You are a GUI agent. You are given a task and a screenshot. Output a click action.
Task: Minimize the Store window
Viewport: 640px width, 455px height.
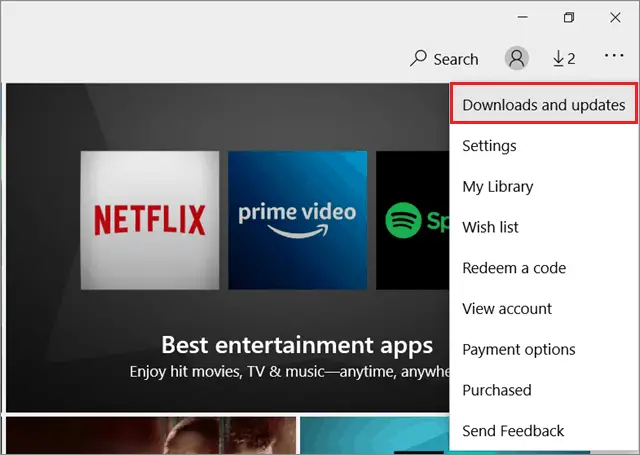tap(522, 17)
